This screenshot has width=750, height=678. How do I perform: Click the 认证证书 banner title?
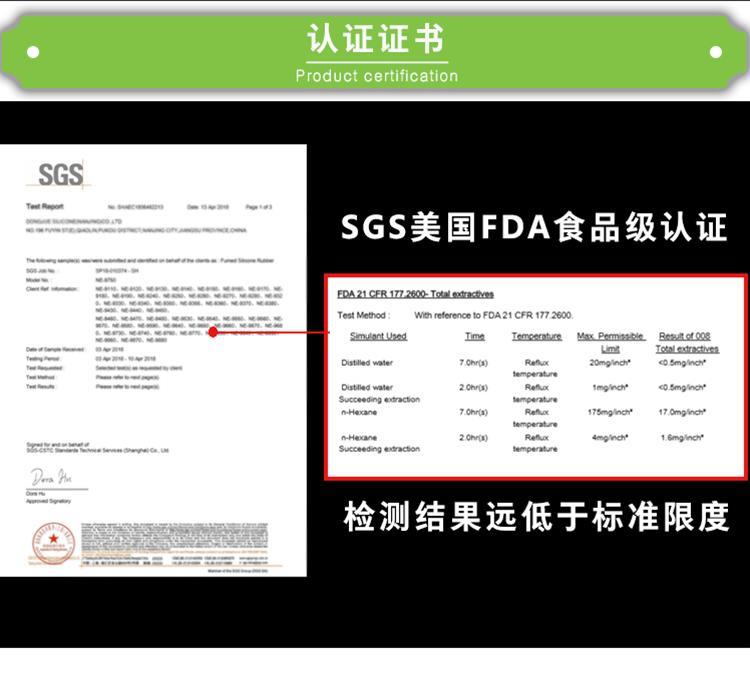point(376,38)
